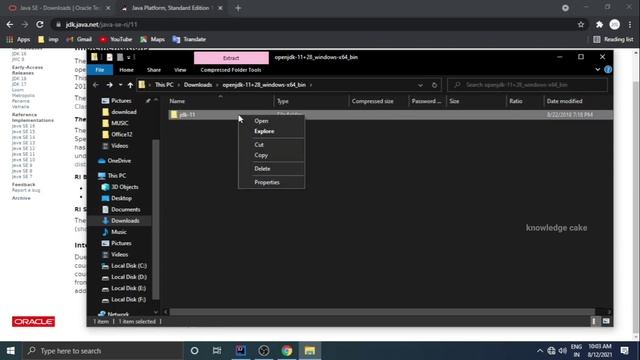Open Local Disk (D:) in sidebar

129,277
